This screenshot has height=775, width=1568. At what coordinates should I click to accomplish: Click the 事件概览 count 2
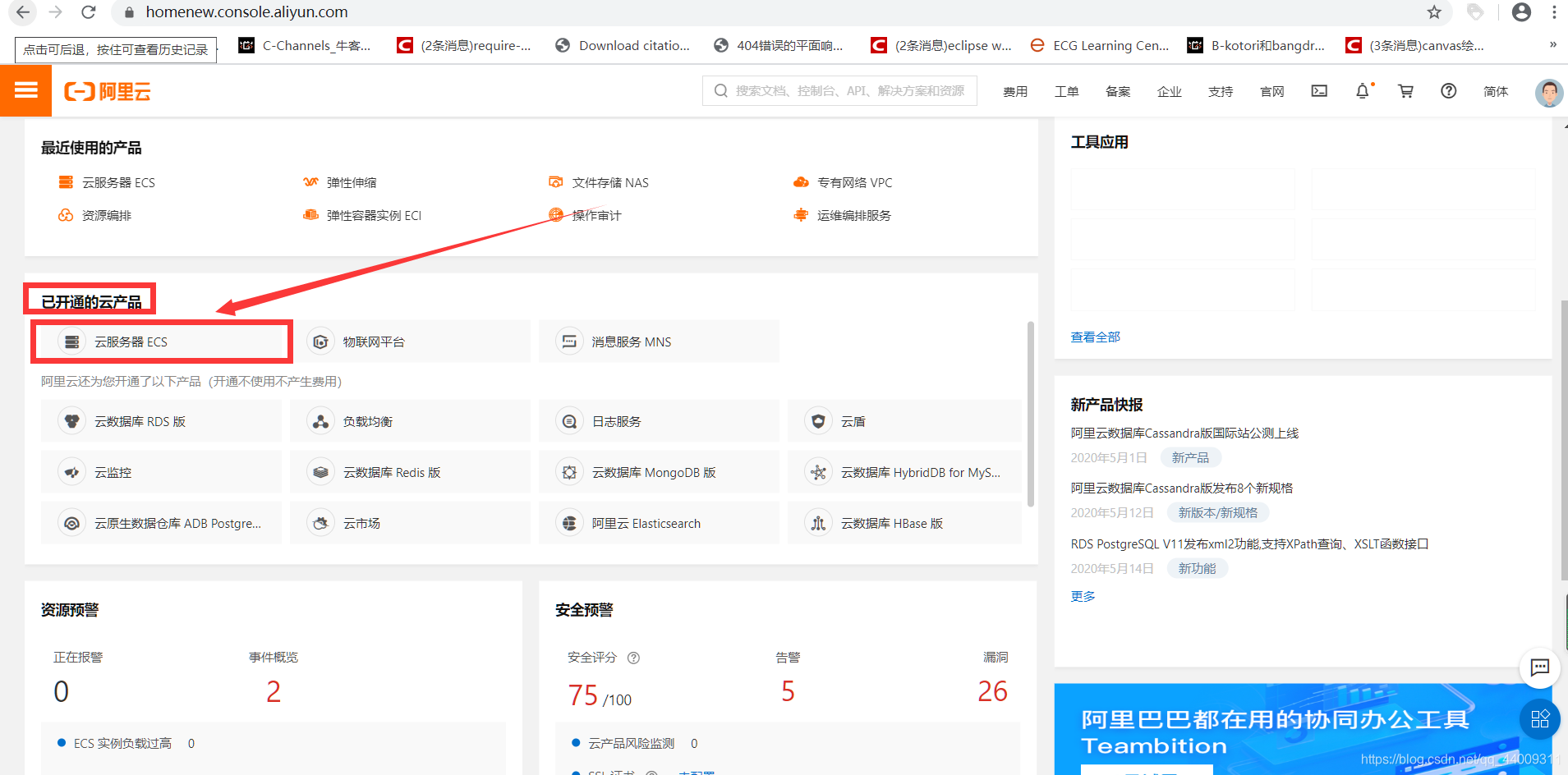pyautogui.click(x=274, y=691)
